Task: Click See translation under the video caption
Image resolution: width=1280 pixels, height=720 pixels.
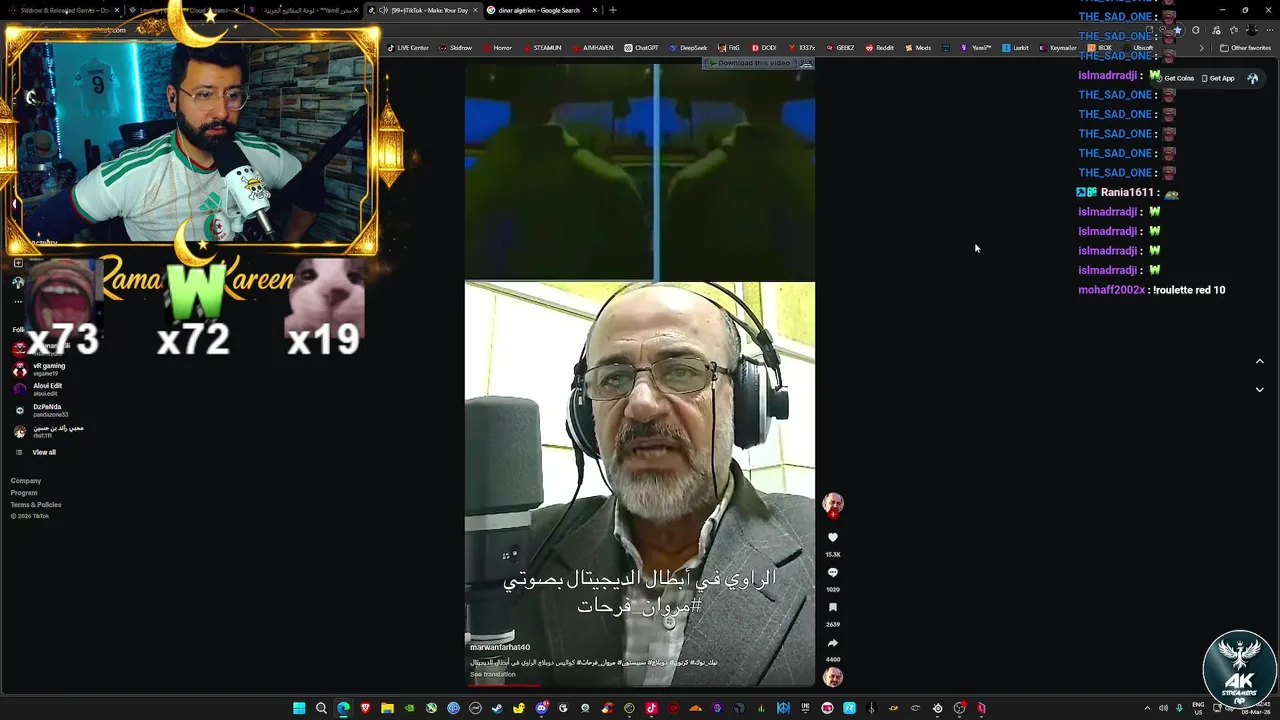Action: click(x=493, y=674)
